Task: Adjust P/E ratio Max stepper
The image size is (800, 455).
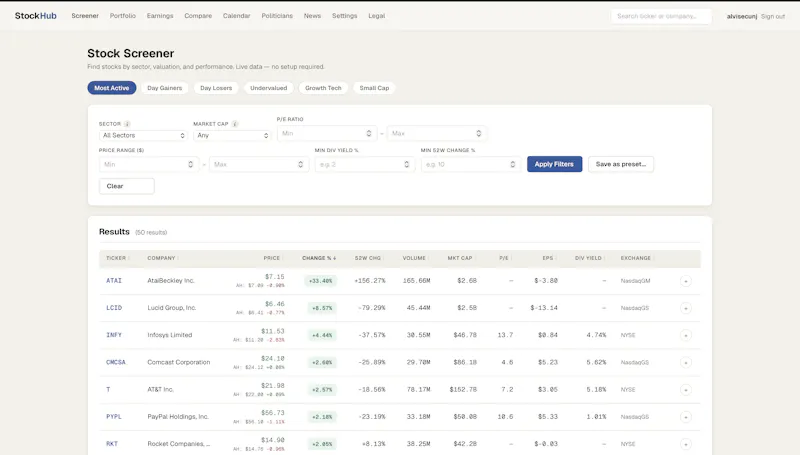Action: point(479,133)
